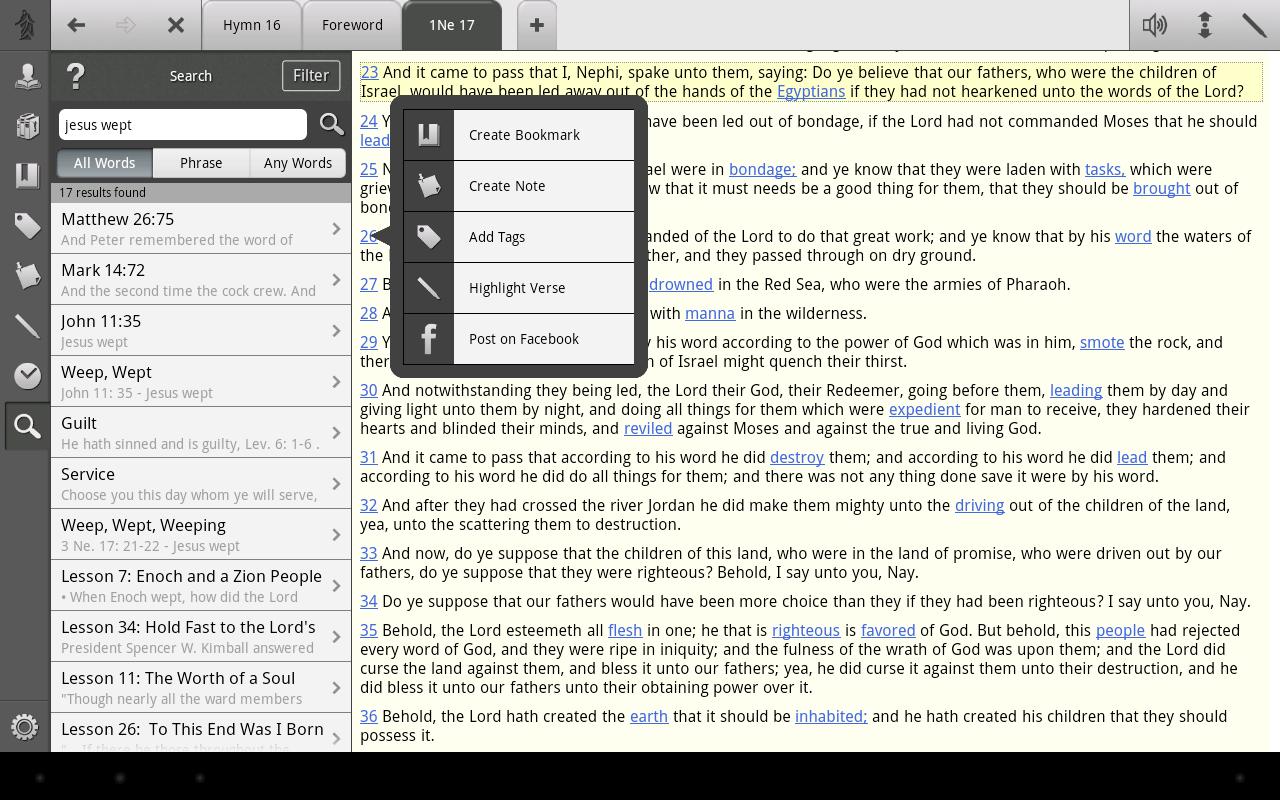Follow the smote footnote link

(x=1102, y=342)
